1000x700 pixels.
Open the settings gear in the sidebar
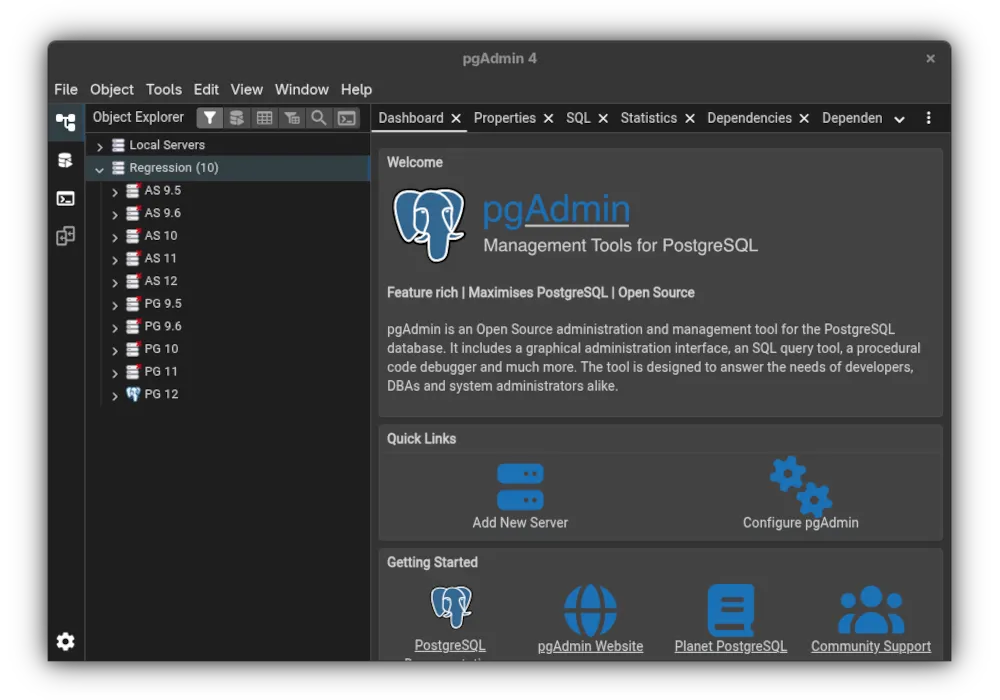(x=66, y=641)
